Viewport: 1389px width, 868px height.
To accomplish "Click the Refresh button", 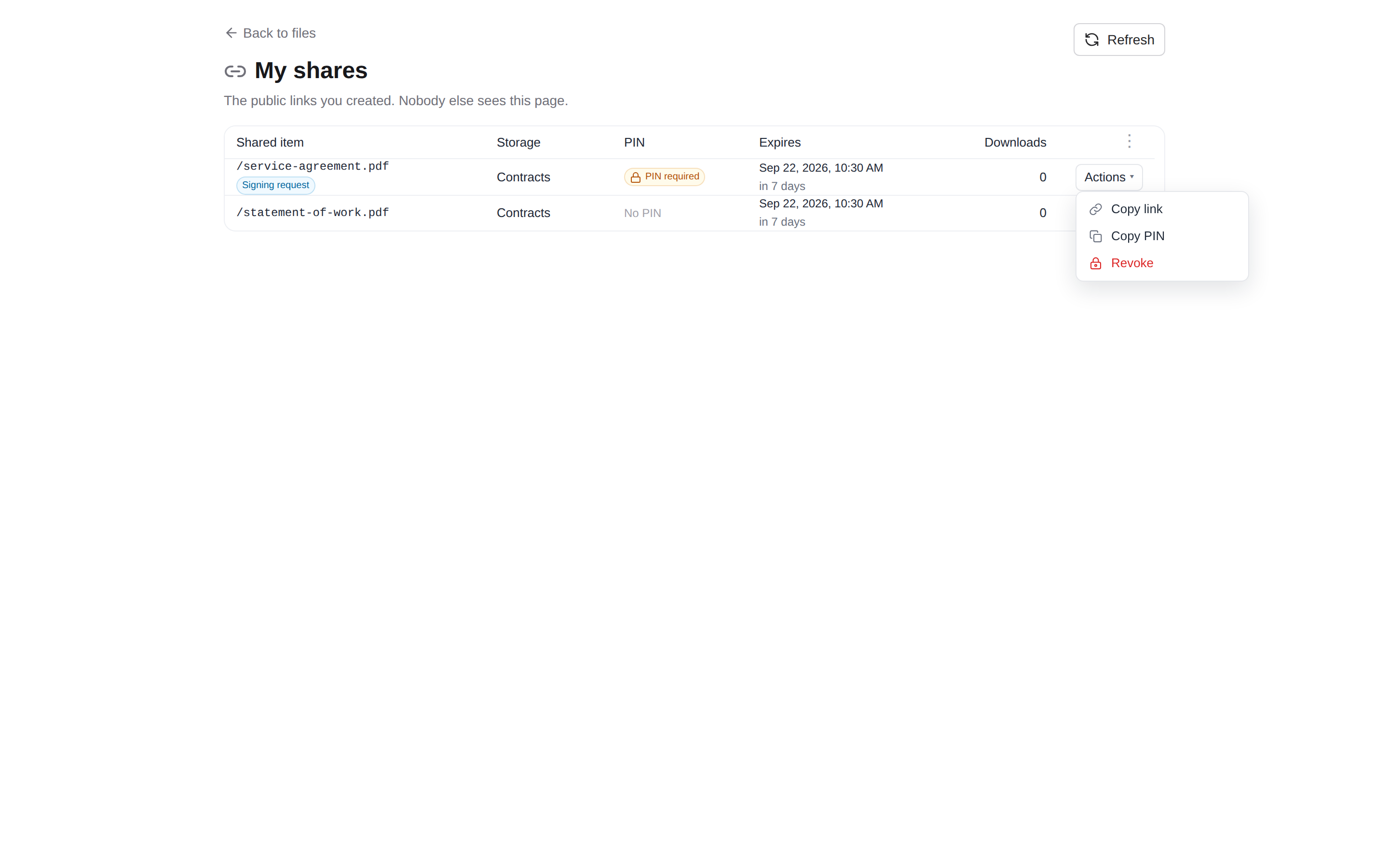I will coord(1118,40).
